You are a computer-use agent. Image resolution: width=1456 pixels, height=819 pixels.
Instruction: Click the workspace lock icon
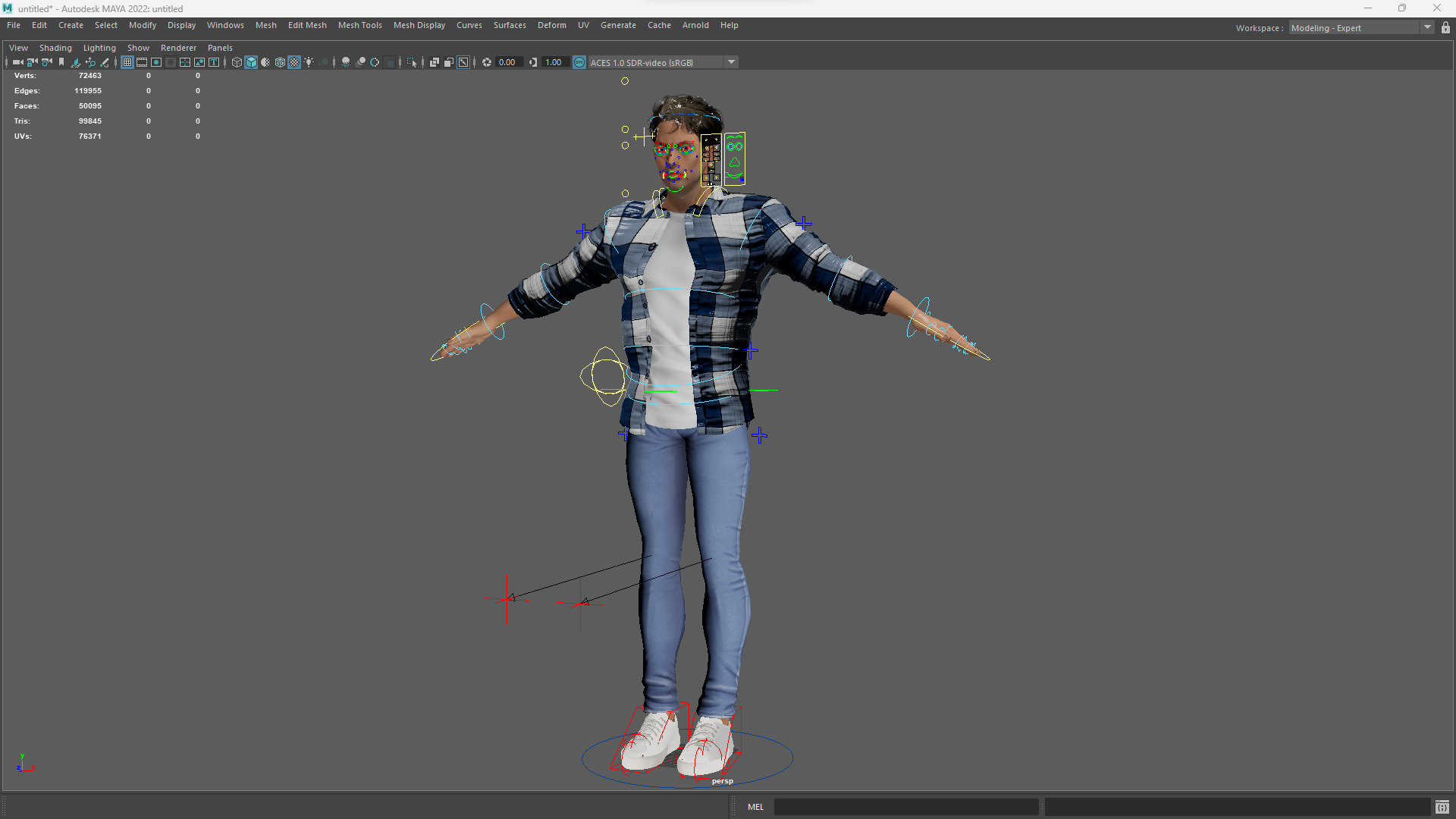click(1445, 28)
